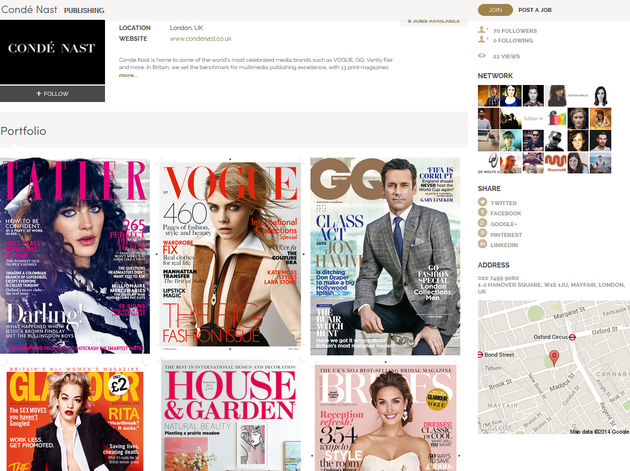Image resolution: width=630 pixels, height=471 pixels.
Task: Click the phone number 020 7499 9080
Action: pos(498,278)
